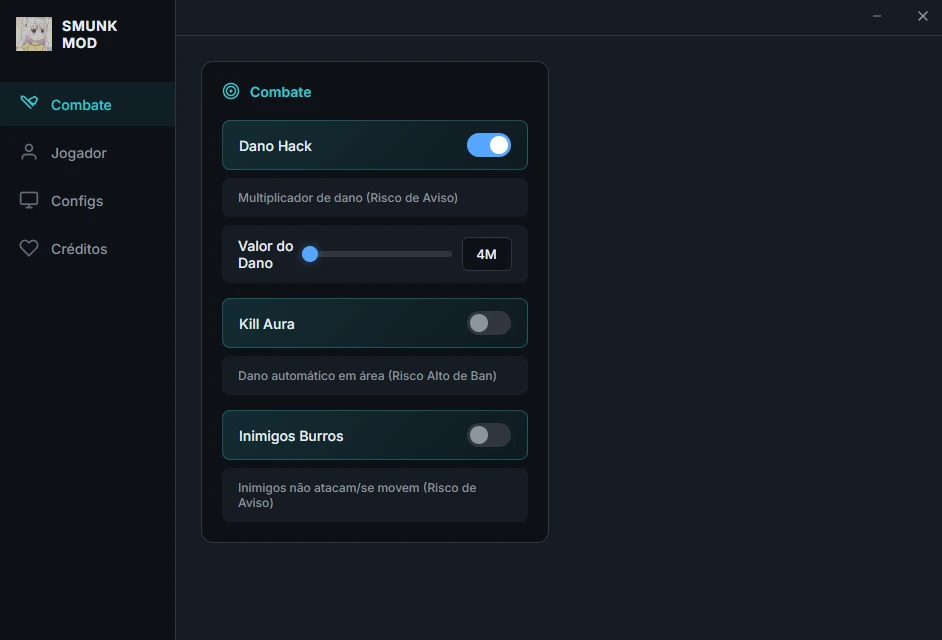Click the Dano Hack description text box
Screen dimensions: 942x640
click(x=375, y=197)
